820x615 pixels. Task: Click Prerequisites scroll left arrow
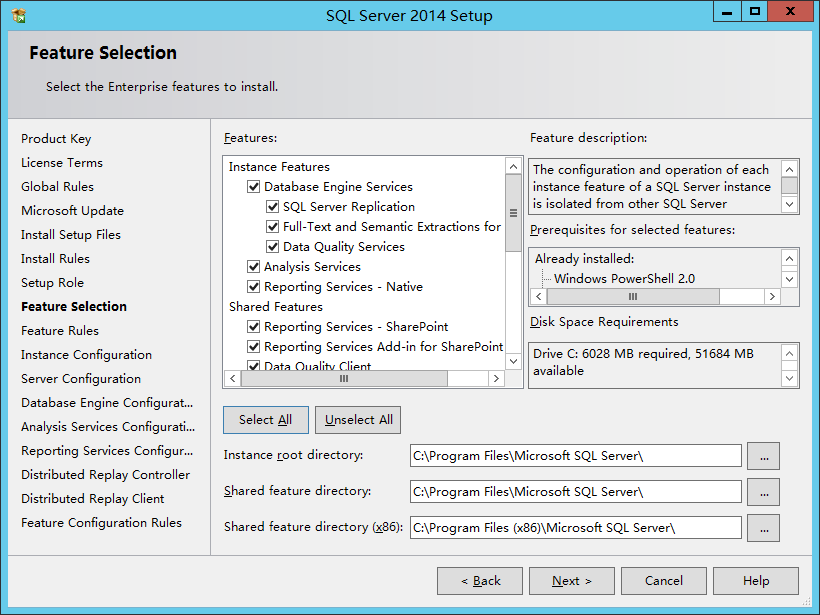point(539,297)
